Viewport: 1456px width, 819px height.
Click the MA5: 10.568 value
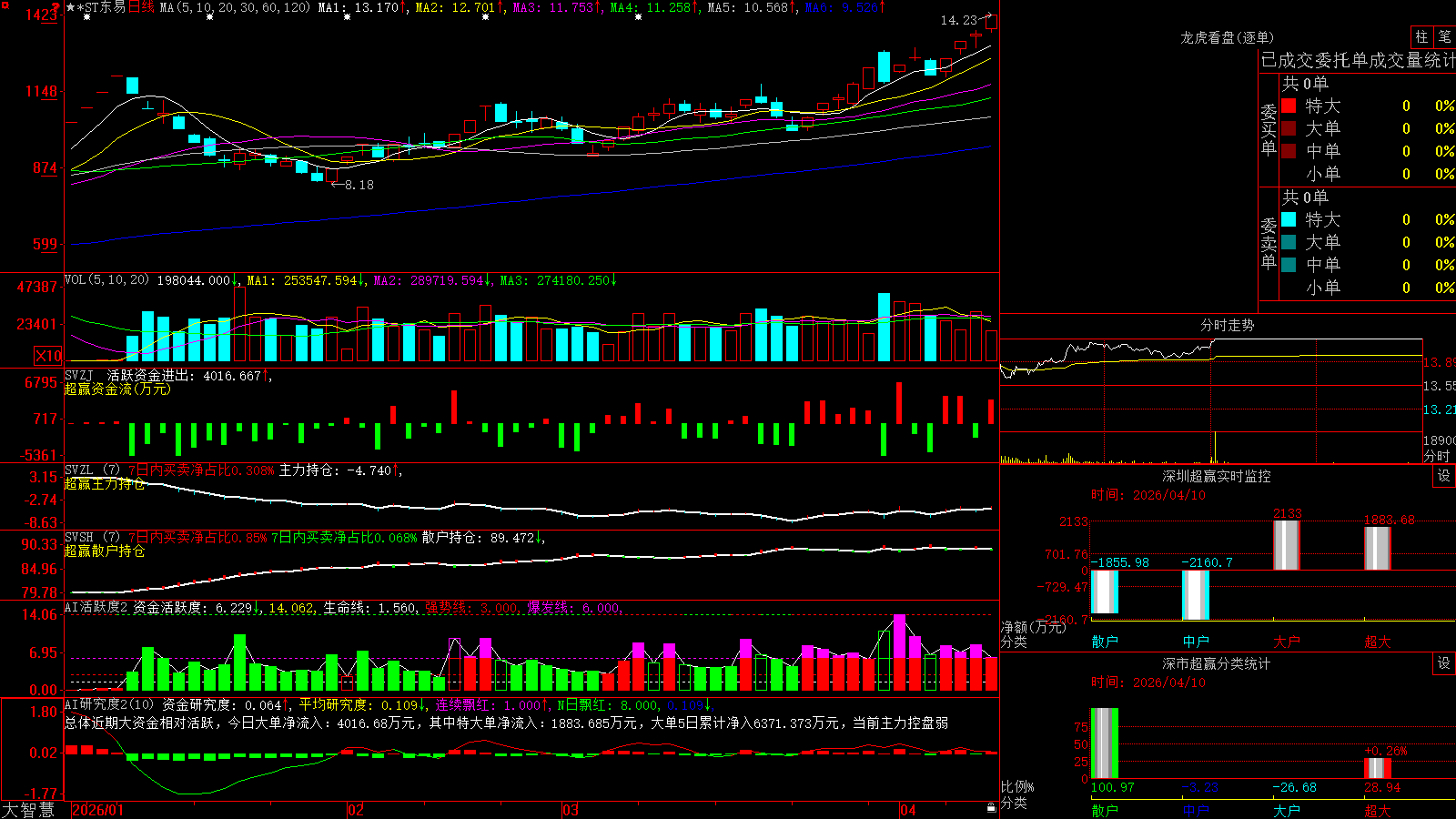point(748,7)
